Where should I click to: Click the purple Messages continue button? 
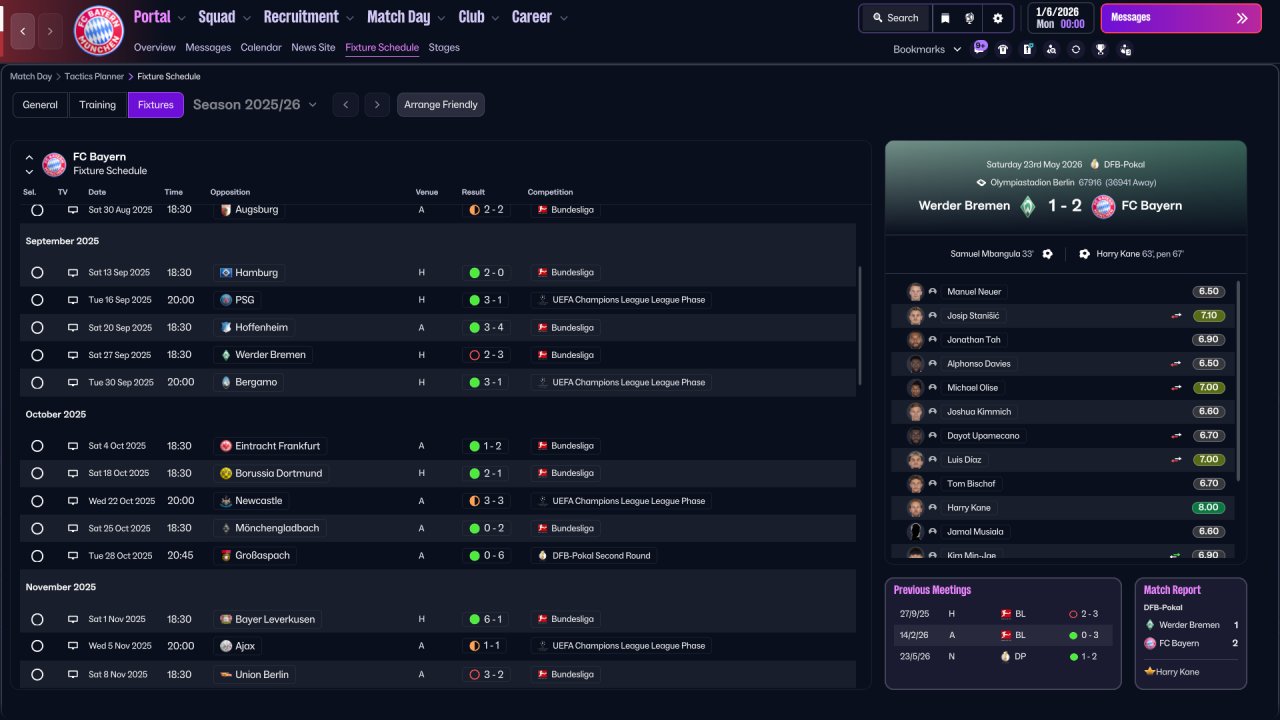1181,18
